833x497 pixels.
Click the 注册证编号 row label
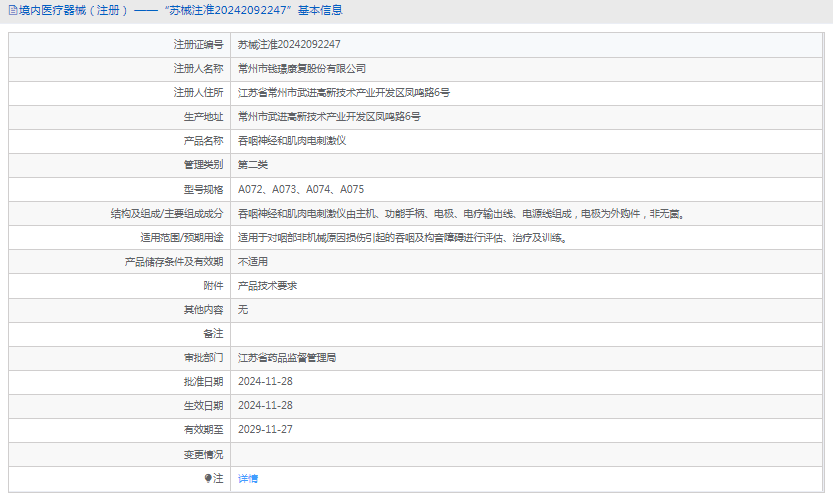coord(198,45)
